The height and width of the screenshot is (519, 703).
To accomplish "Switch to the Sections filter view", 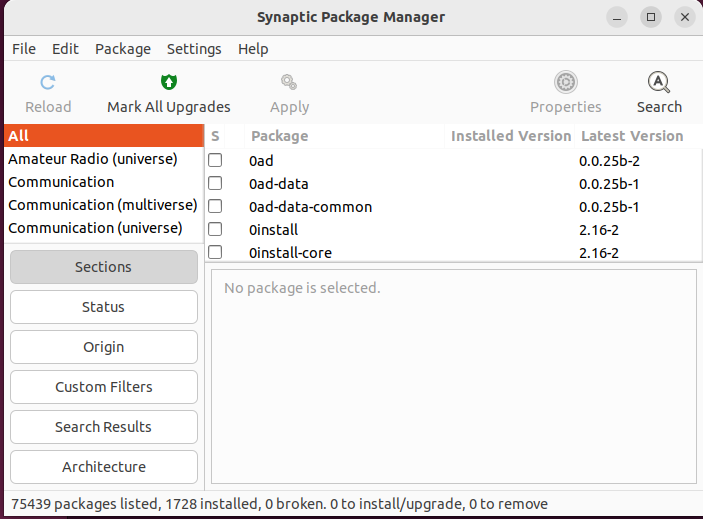I will coord(104,267).
